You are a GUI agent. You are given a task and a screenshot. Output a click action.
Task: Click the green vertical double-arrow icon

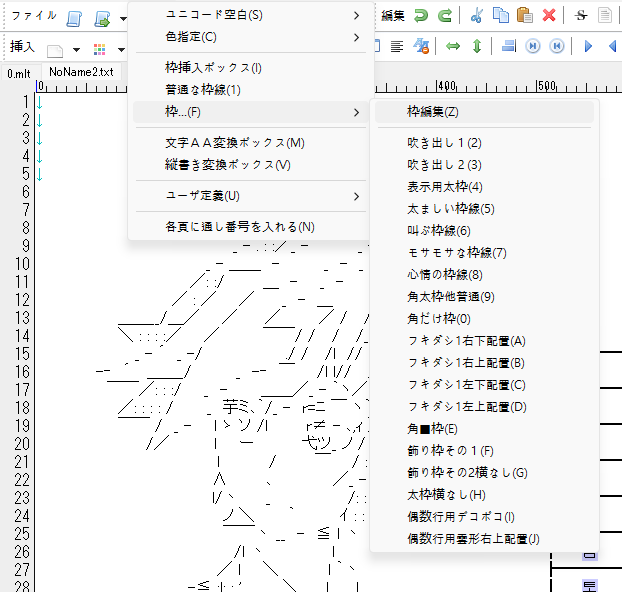[x=477, y=46]
